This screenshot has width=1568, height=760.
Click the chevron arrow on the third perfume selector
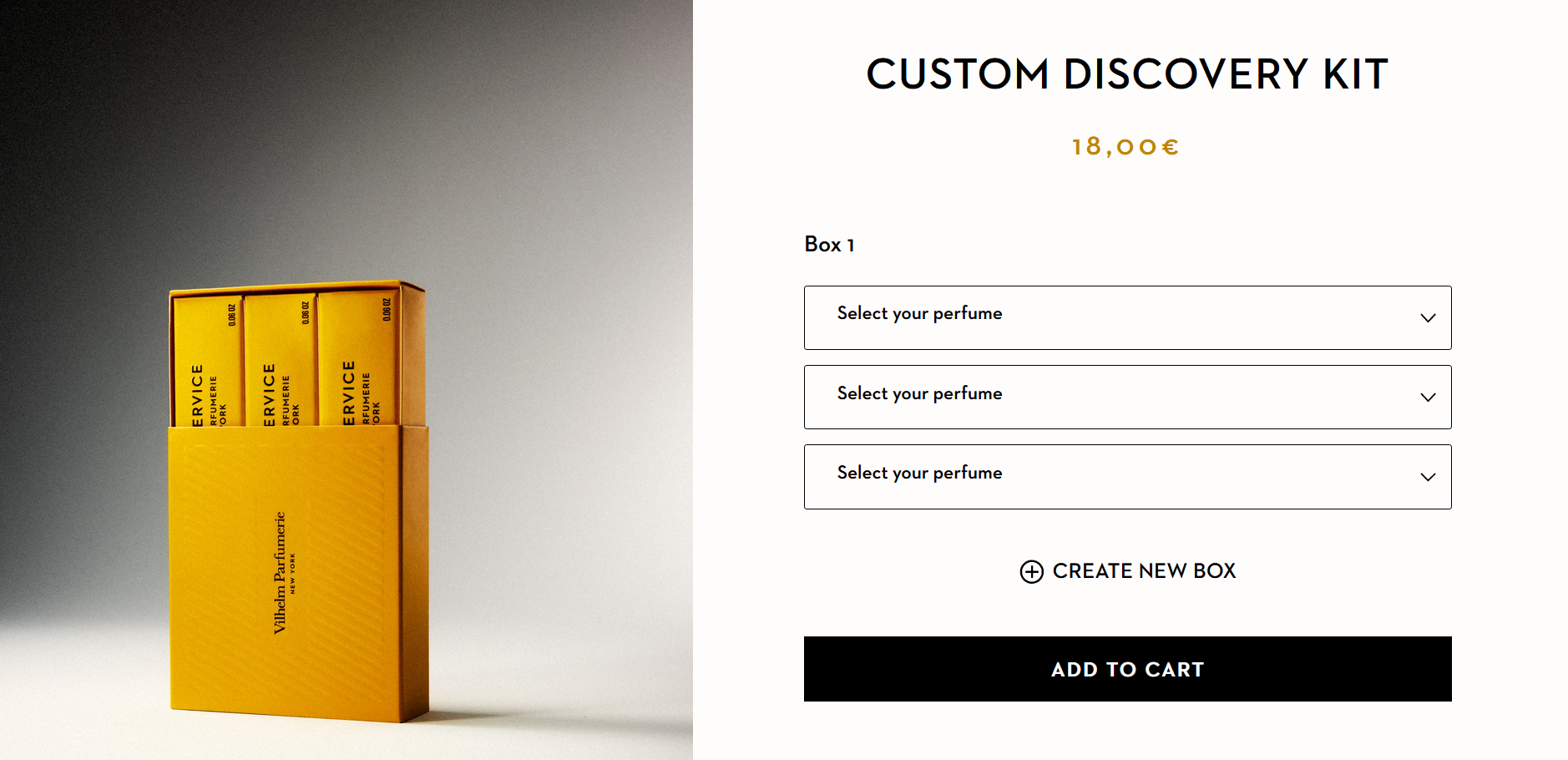coord(1428,477)
